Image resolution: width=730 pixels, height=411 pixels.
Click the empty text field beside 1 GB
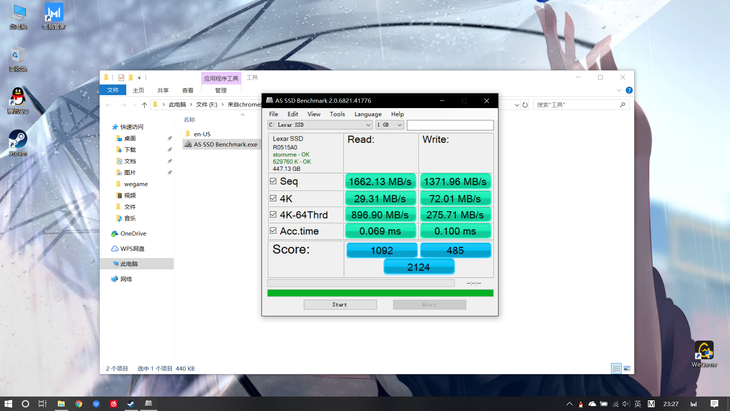(450, 125)
